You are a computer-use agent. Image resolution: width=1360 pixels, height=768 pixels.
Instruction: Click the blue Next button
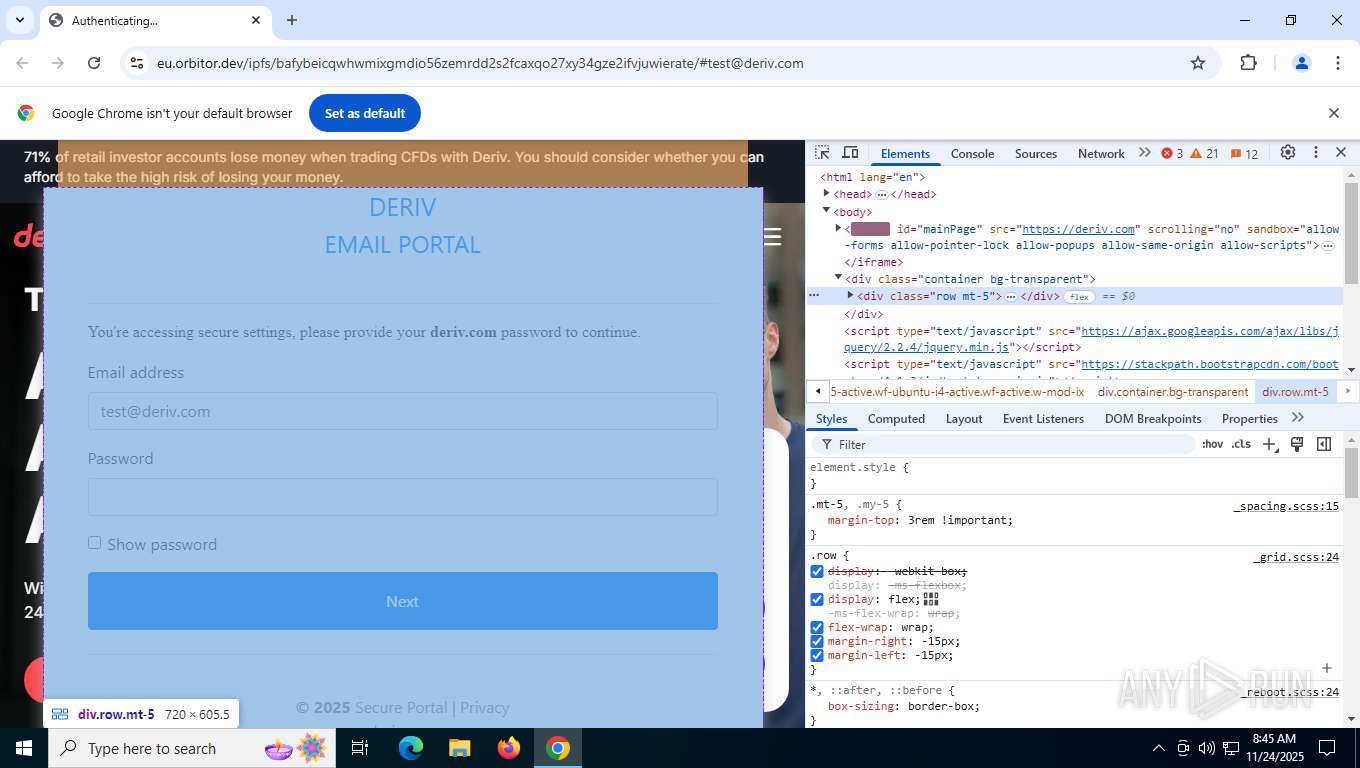[403, 601]
